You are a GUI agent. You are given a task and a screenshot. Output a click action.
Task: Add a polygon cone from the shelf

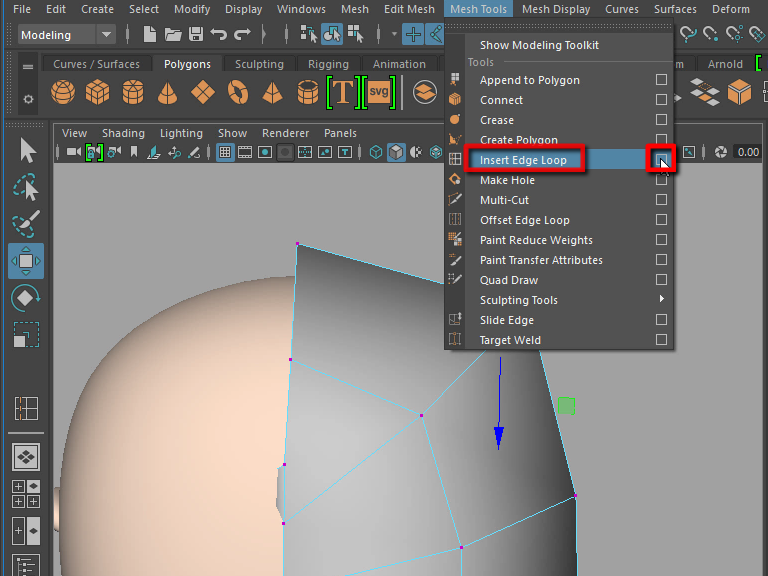(168, 94)
